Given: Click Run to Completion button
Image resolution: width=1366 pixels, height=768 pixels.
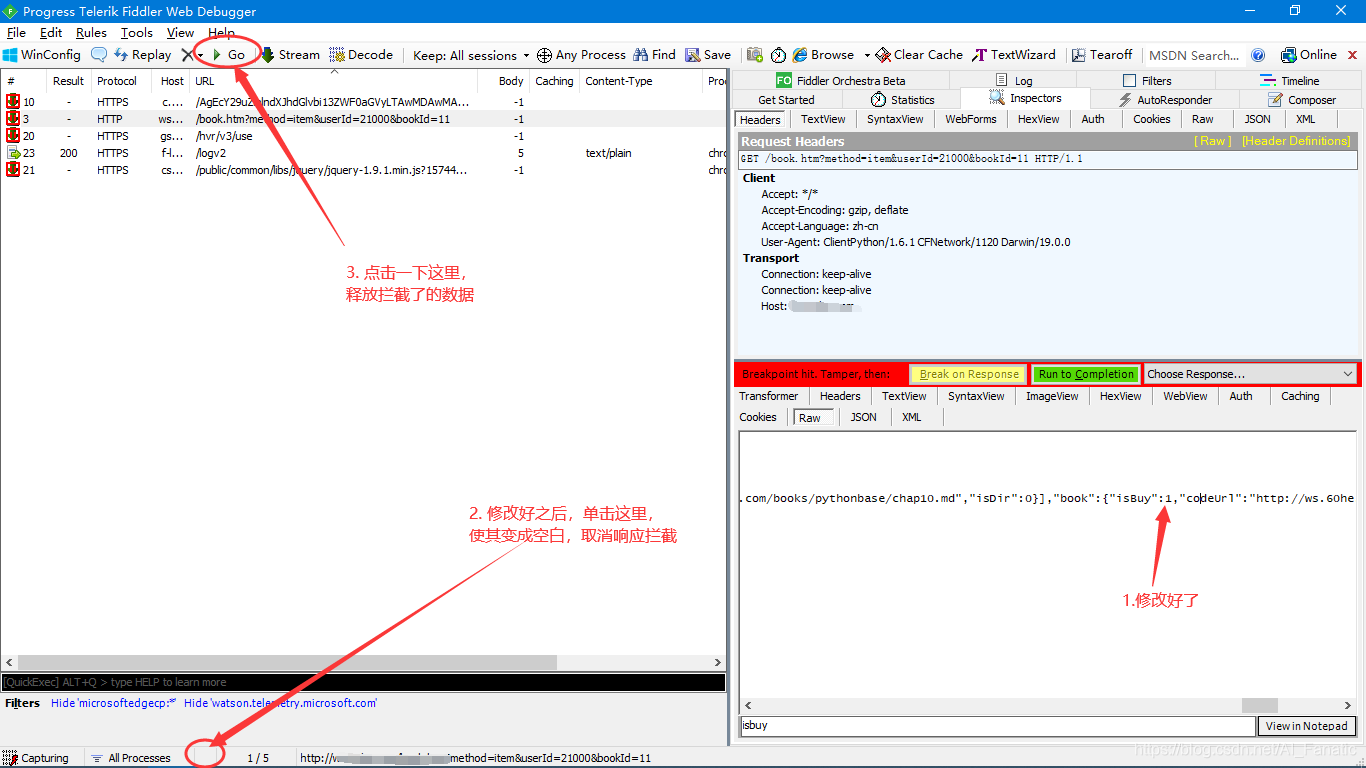Looking at the screenshot, I should 1086,374.
